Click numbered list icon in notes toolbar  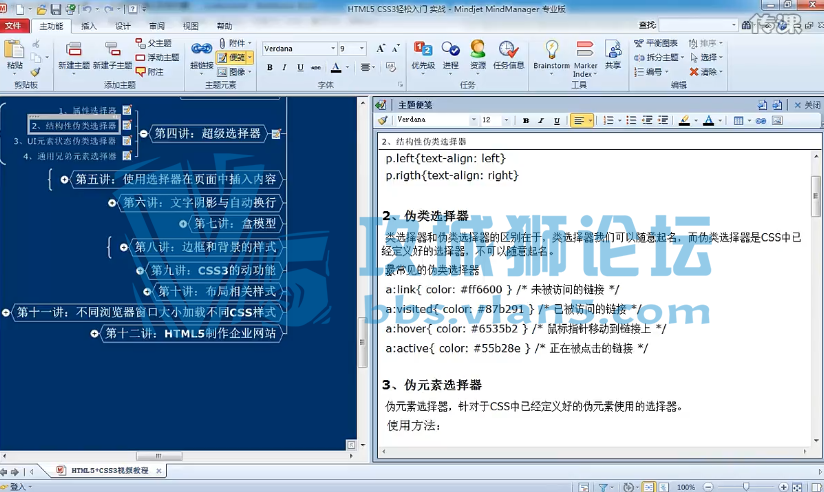tap(609, 120)
